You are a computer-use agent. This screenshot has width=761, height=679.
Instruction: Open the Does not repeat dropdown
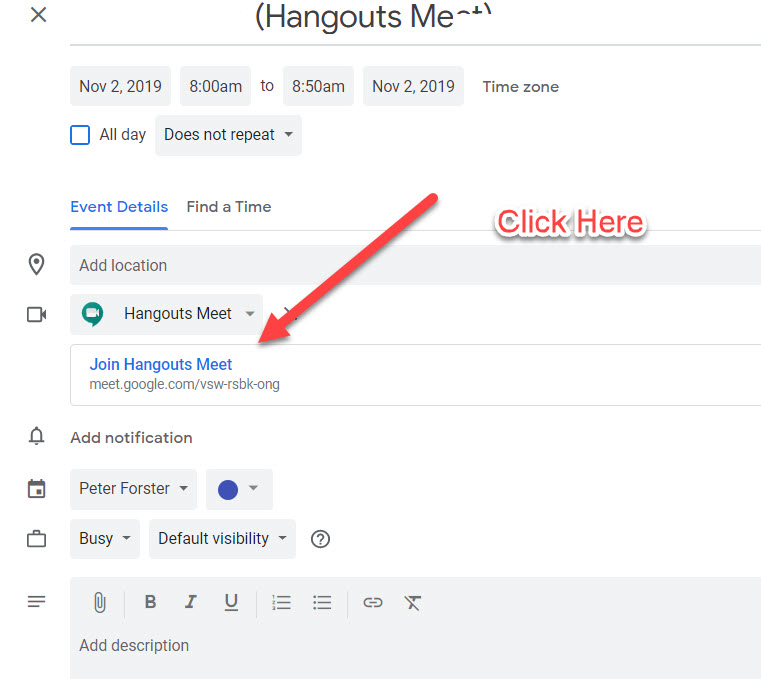click(228, 135)
